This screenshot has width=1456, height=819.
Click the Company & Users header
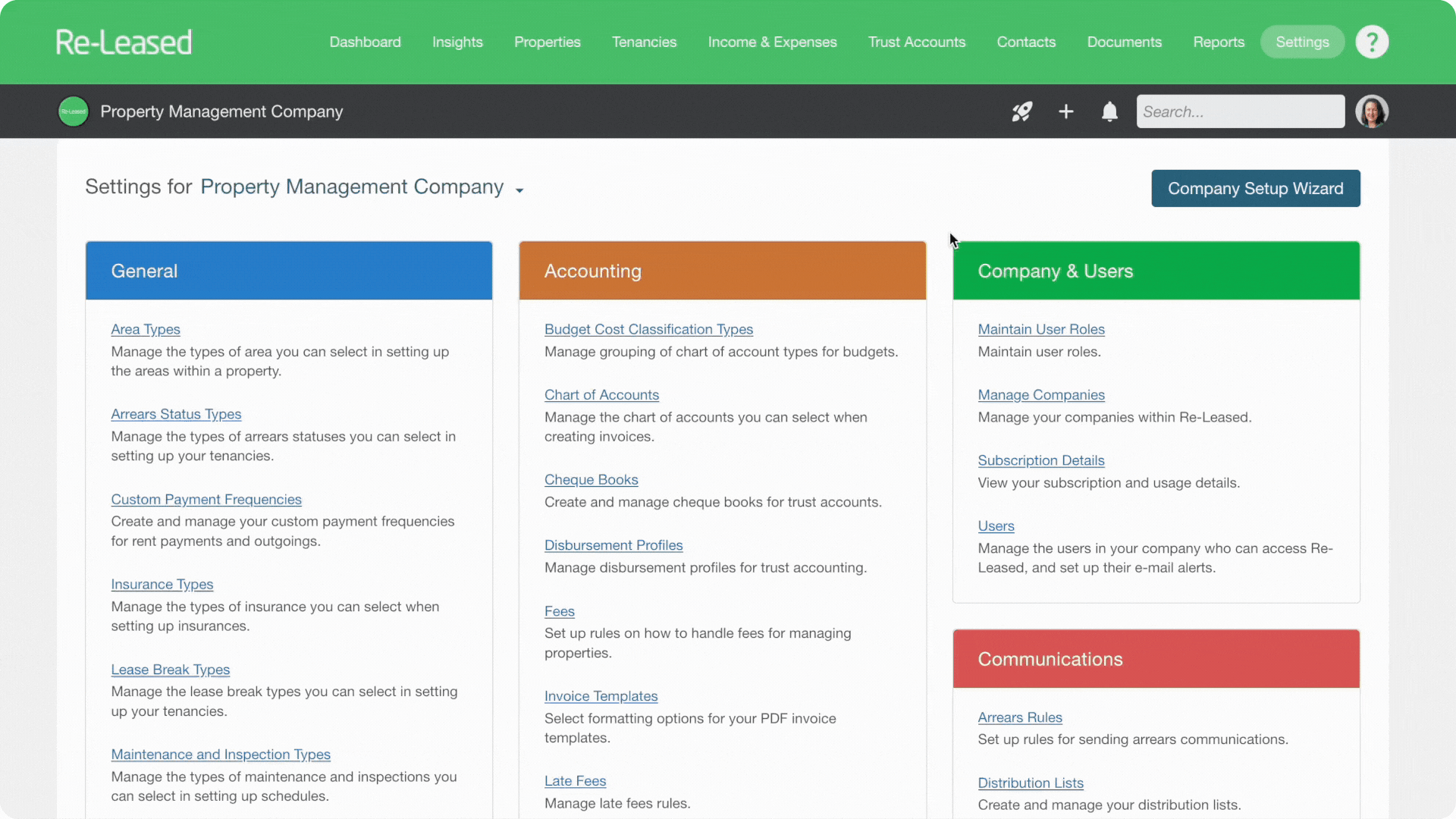(x=1156, y=271)
